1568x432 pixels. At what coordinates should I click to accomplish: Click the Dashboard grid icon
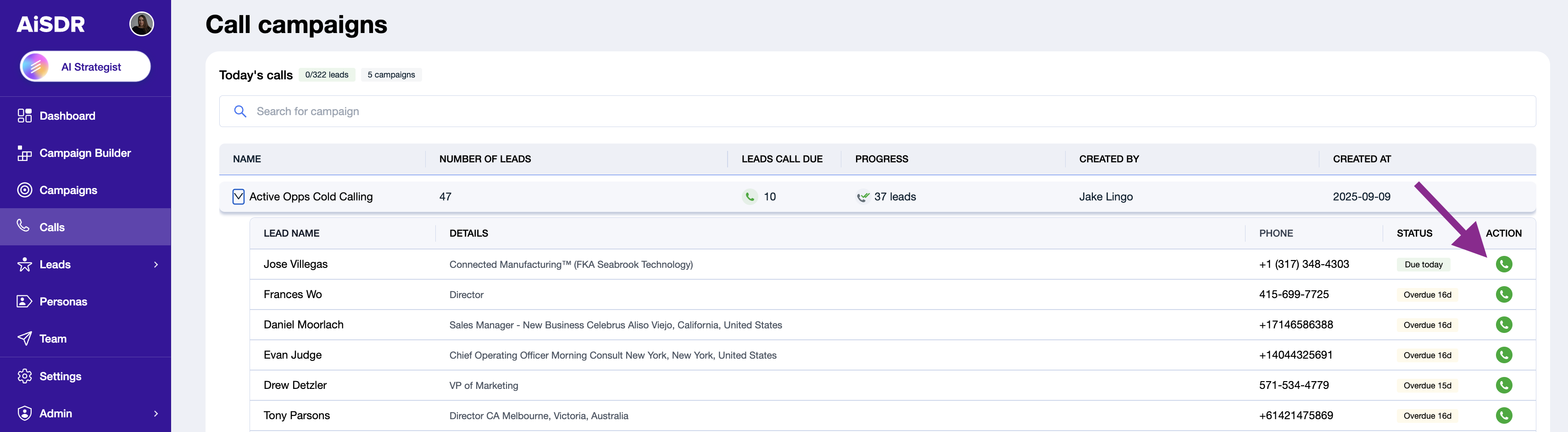(24, 116)
